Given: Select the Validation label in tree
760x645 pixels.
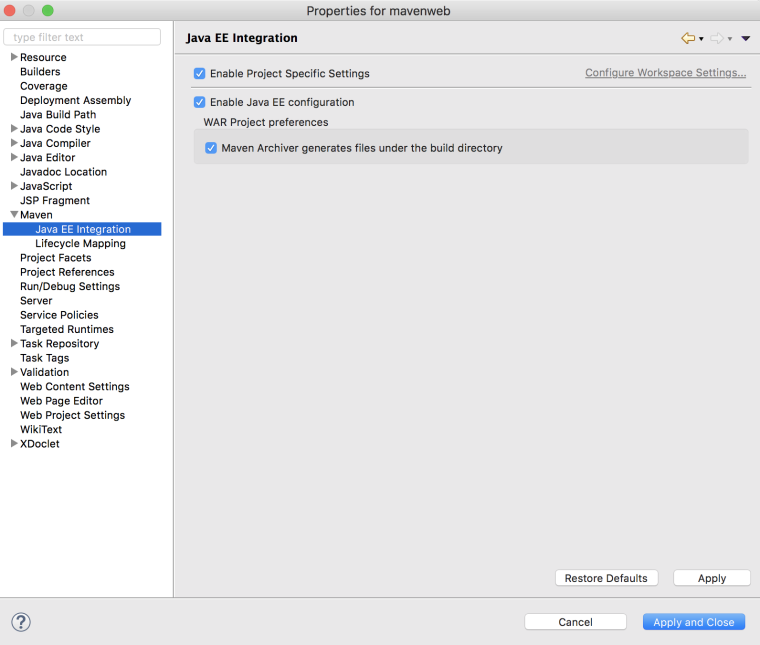Looking at the screenshot, I should 45,373.
